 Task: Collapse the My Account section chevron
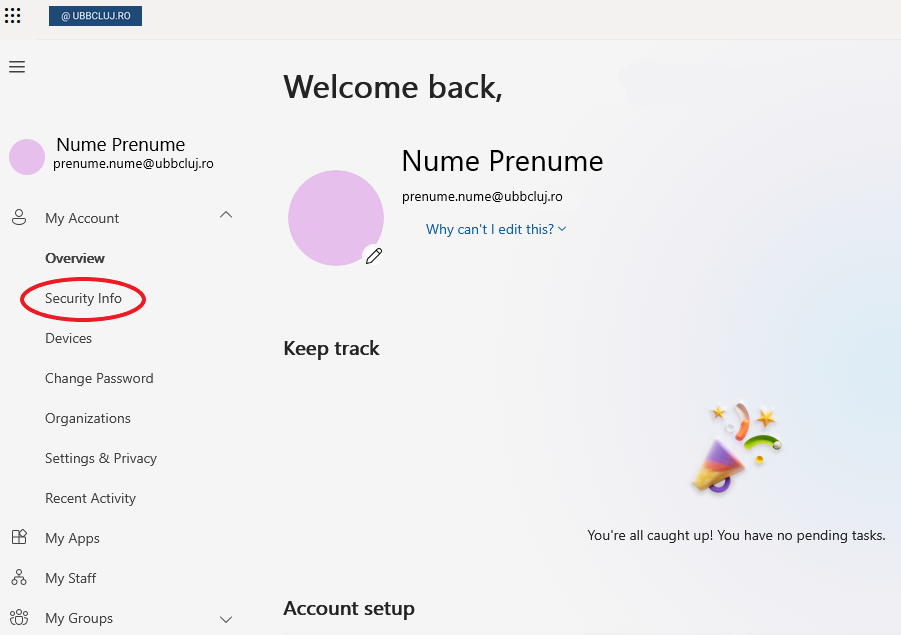(x=226, y=214)
